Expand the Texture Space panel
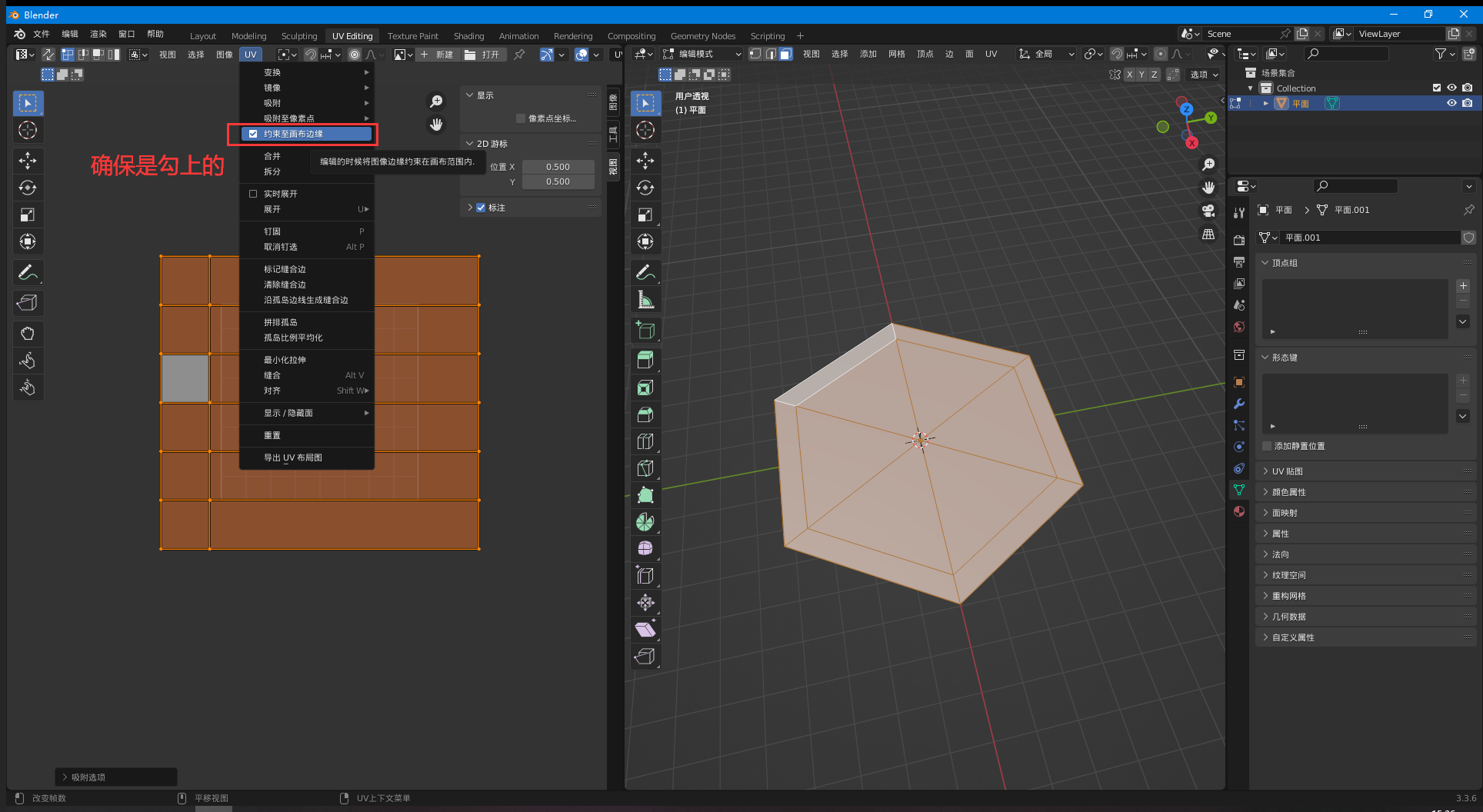Viewport: 1483px width, 812px height. tap(1366, 575)
